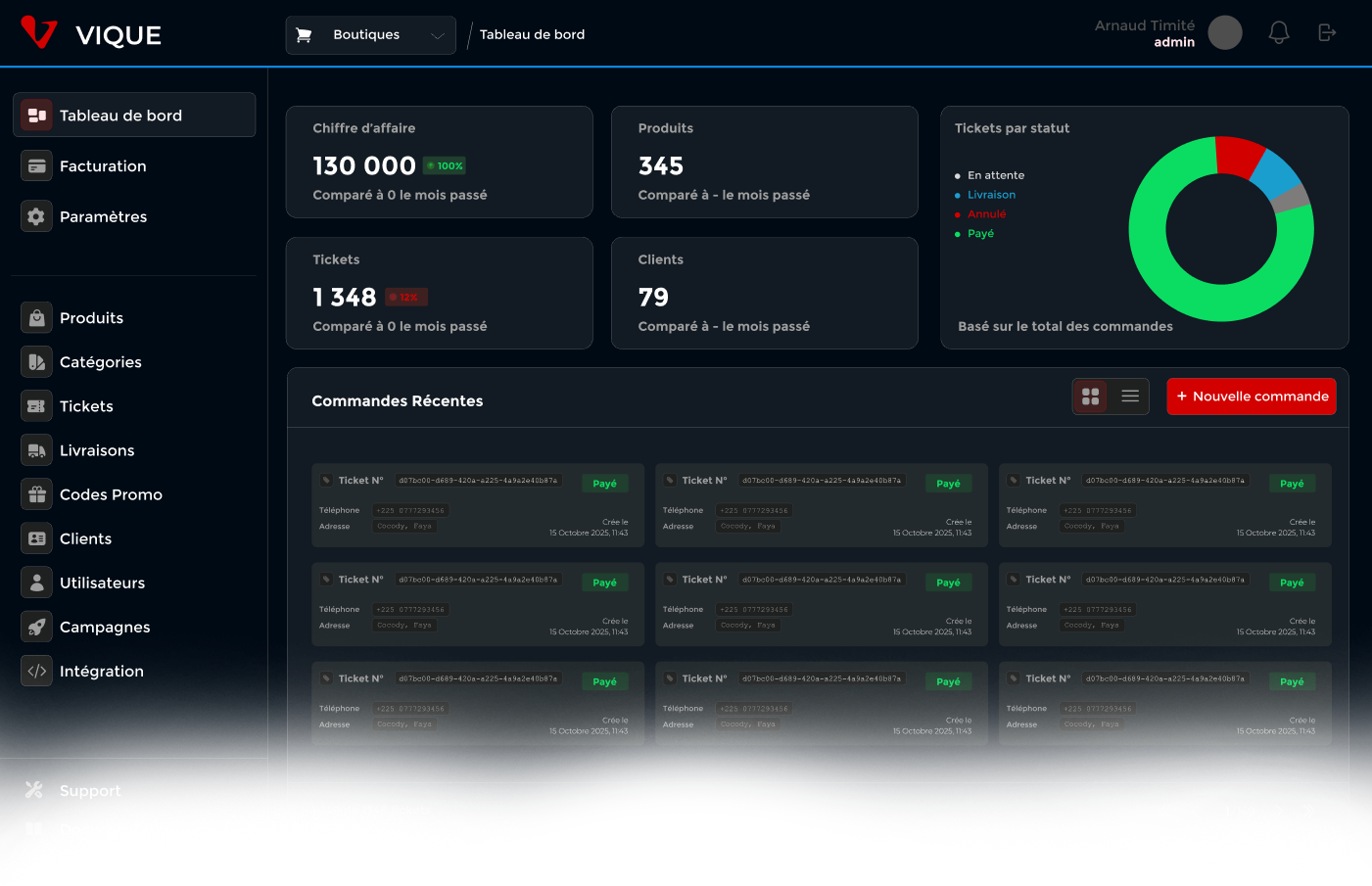Switch to list view of orders
1372x886 pixels.
point(1129,396)
